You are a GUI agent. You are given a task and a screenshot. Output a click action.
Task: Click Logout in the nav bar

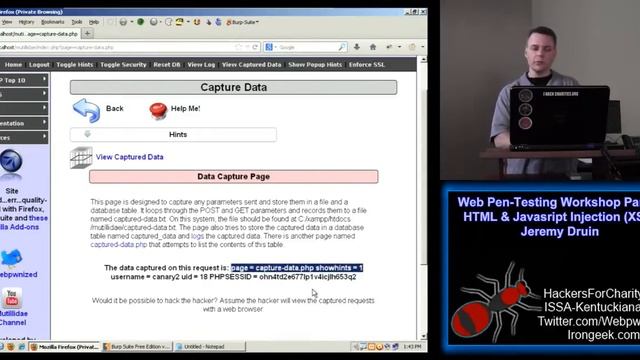[39, 64]
